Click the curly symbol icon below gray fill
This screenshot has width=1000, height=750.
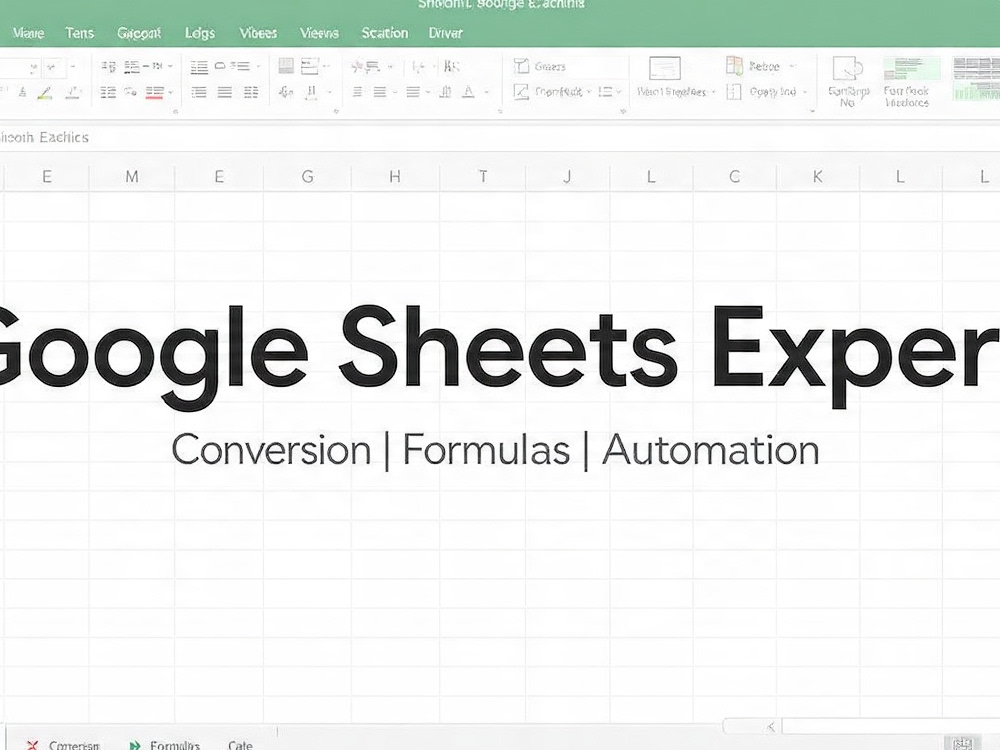286,92
